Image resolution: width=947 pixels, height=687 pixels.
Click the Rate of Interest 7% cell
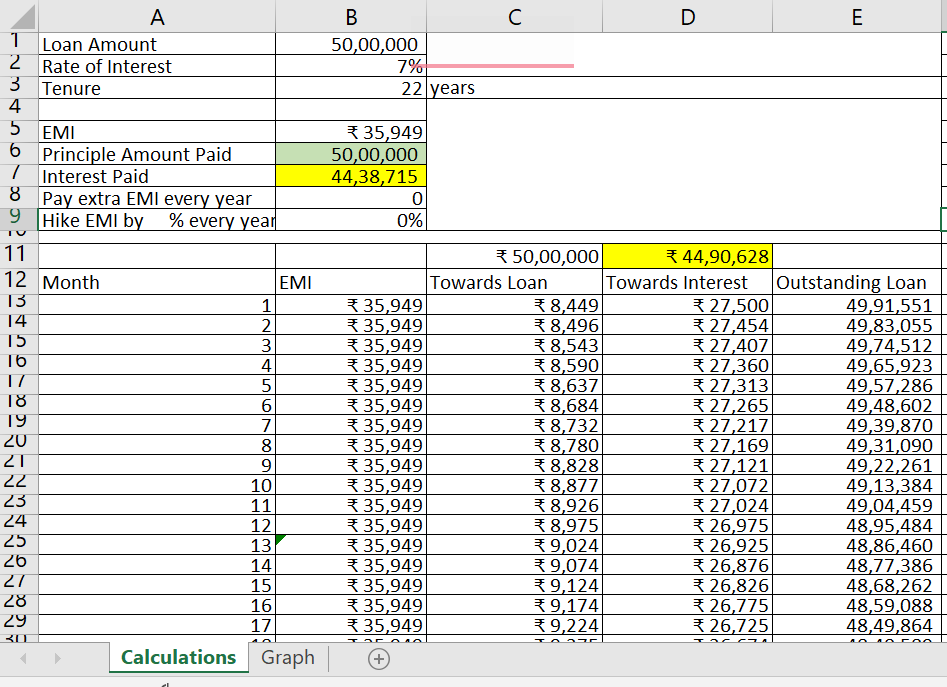pyautogui.click(x=351, y=66)
